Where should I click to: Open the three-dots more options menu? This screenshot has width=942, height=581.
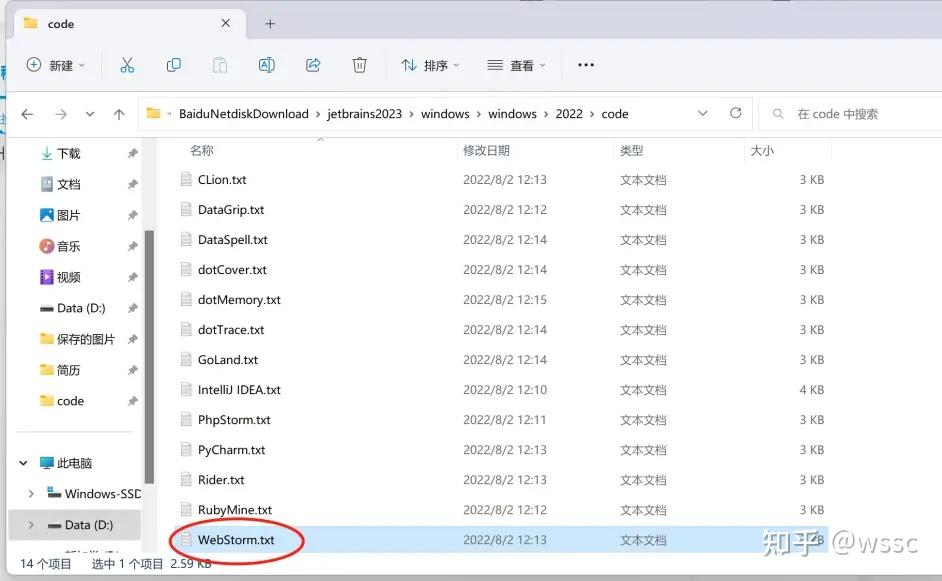coord(586,65)
